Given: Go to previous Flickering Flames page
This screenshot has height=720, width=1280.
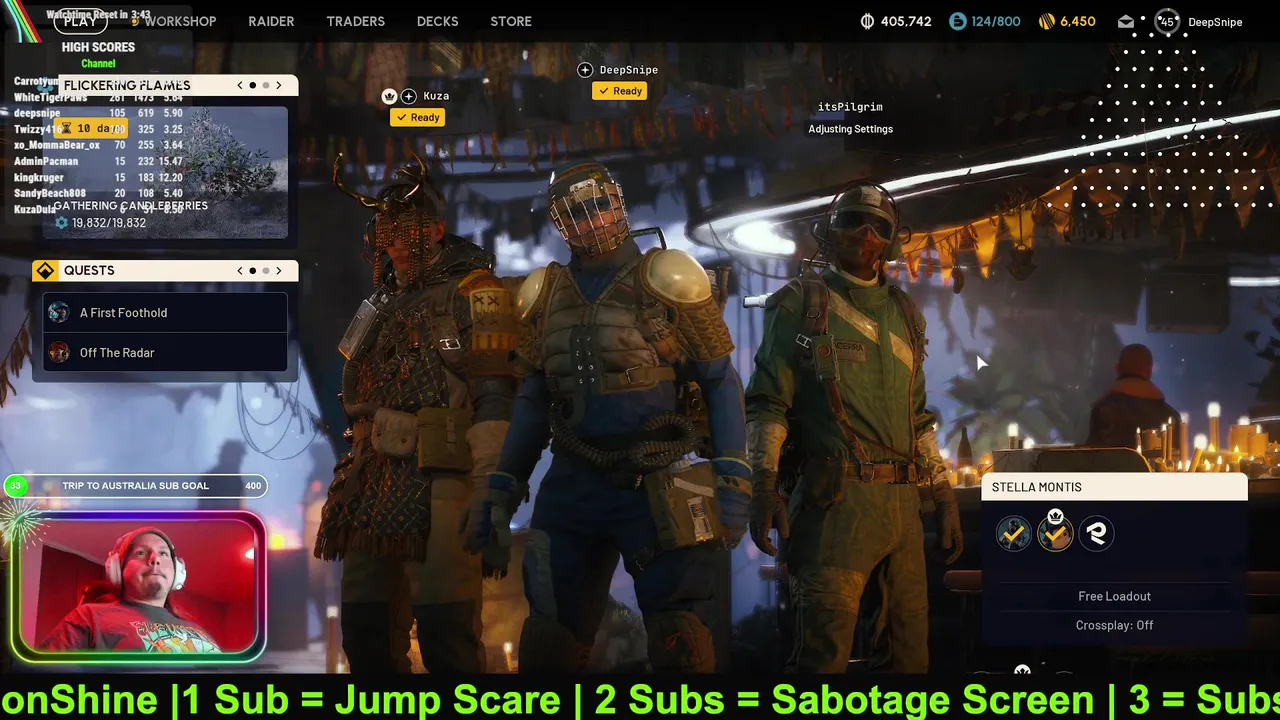Looking at the screenshot, I should pyautogui.click(x=240, y=85).
